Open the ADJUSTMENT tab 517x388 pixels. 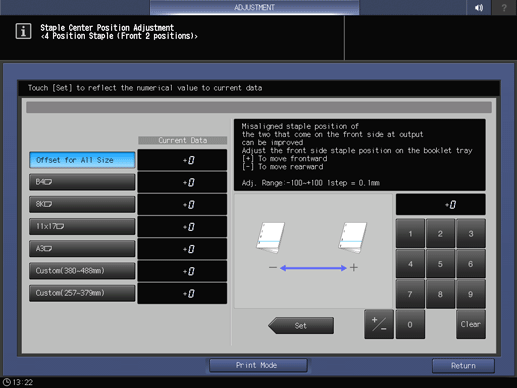tap(254, 7)
